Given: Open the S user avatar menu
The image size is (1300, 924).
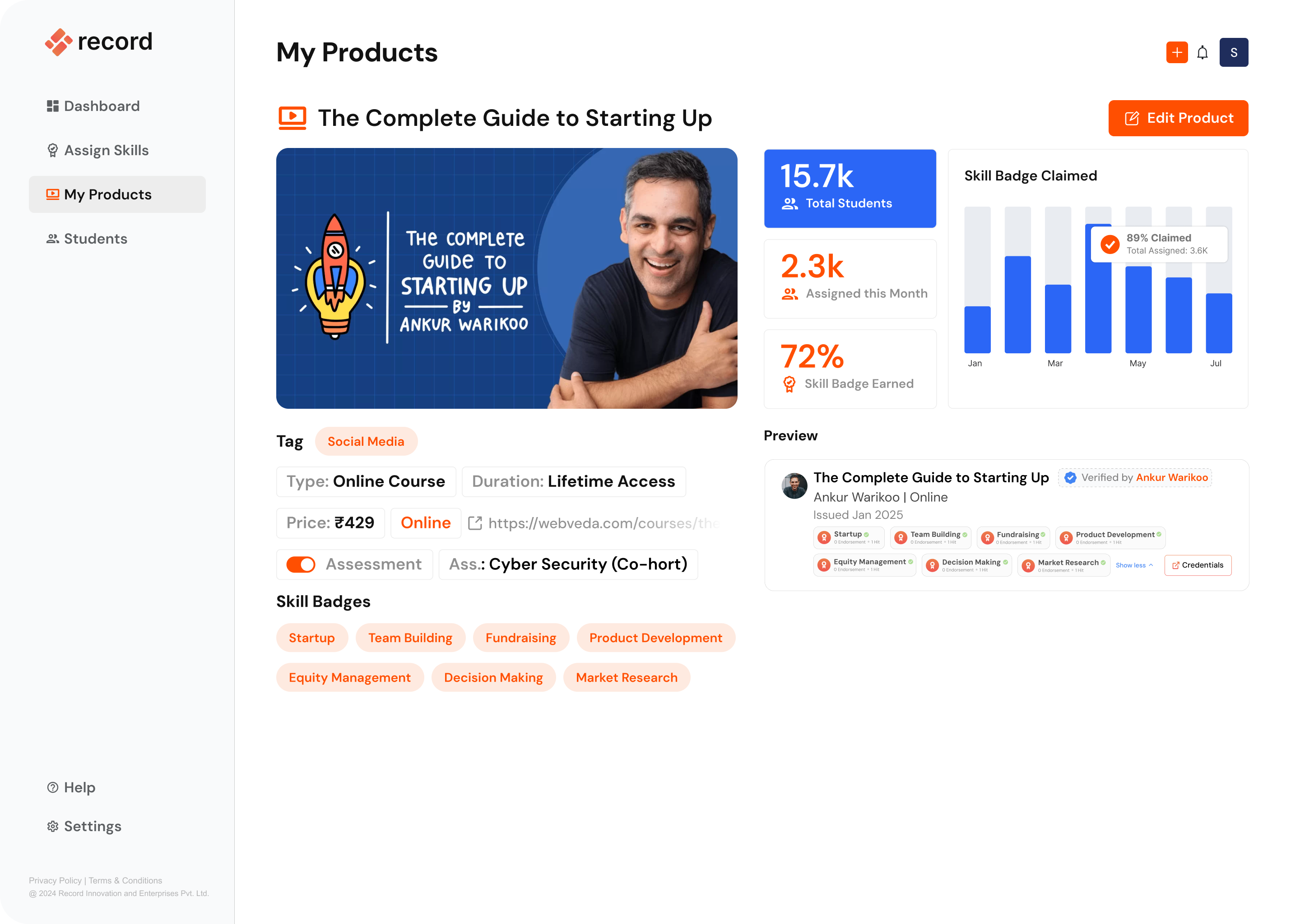Looking at the screenshot, I should 1233,52.
